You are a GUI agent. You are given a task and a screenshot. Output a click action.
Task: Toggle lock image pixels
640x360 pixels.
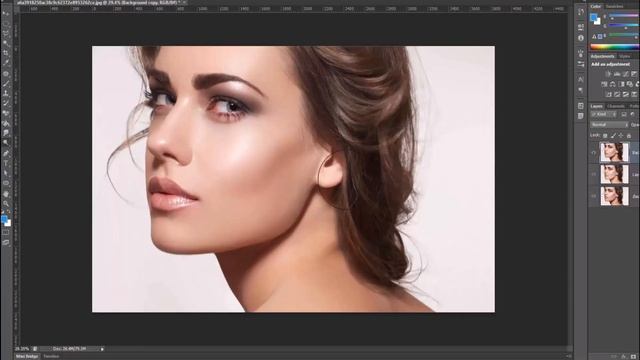(613, 136)
